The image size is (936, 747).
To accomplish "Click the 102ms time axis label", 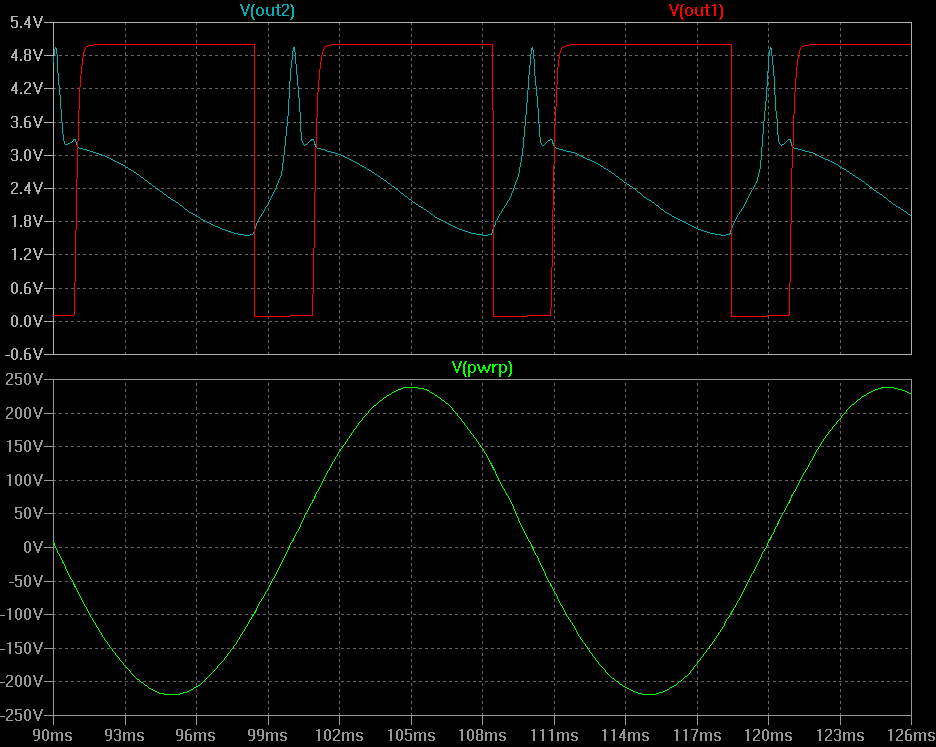I will pos(339,735).
